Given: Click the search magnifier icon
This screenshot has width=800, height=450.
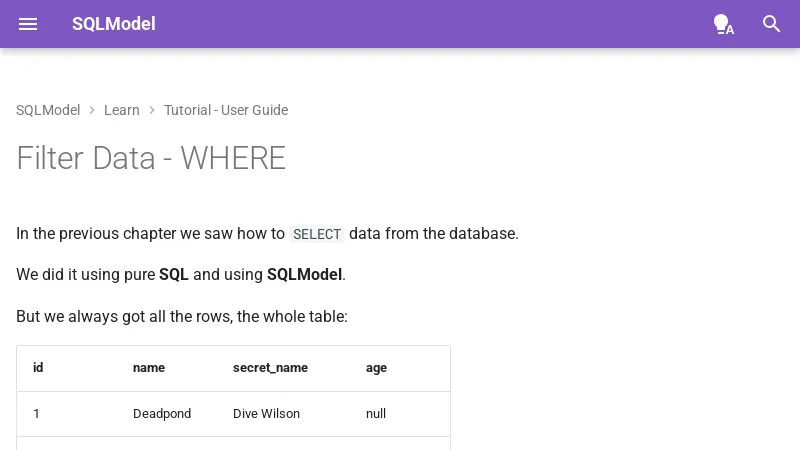Looking at the screenshot, I should click(771, 24).
